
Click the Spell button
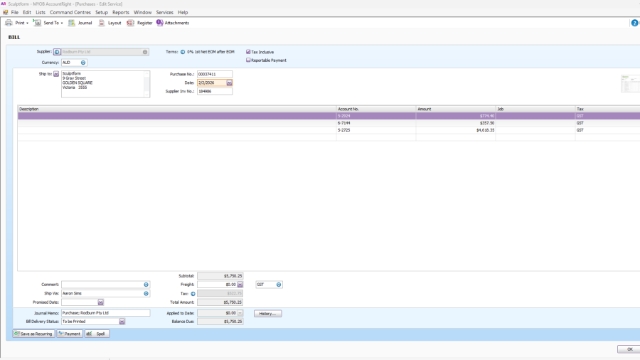point(97,334)
